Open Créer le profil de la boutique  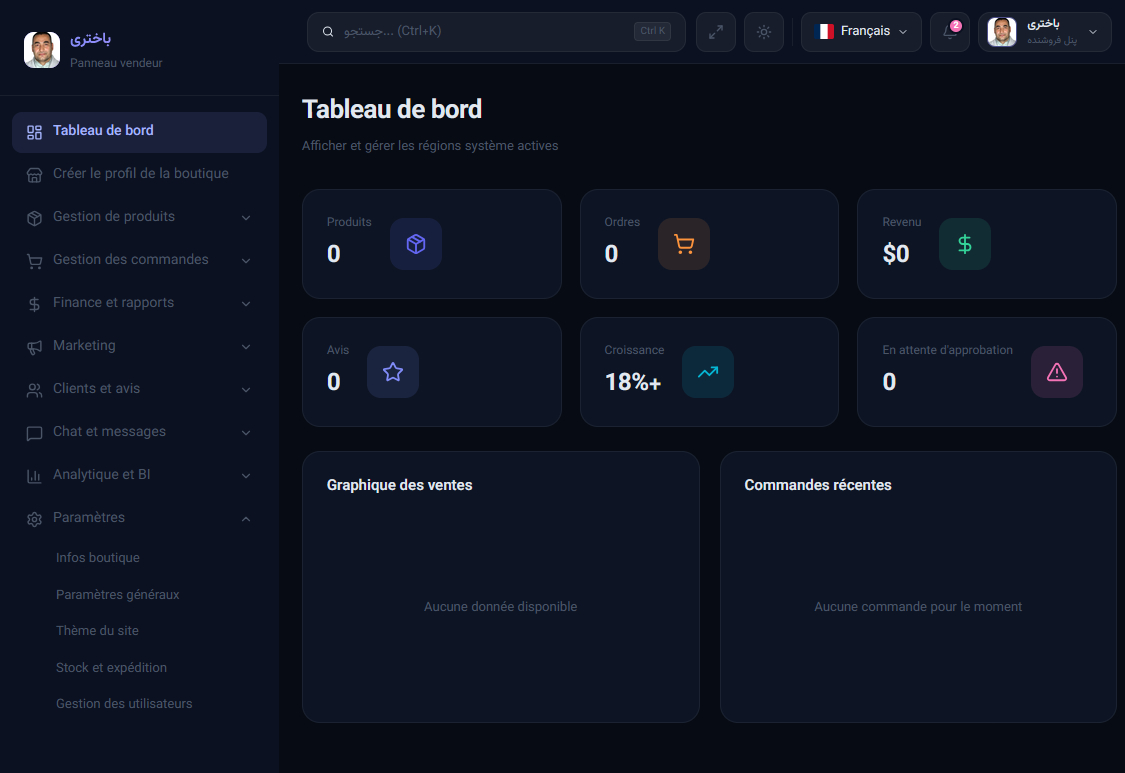(x=139, y=174)
